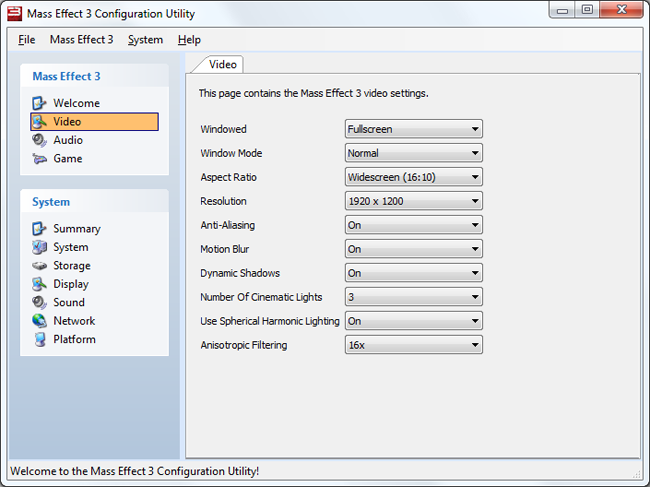Open the Help menu
This screenshot has height=487, width=650.
point(189,40)
